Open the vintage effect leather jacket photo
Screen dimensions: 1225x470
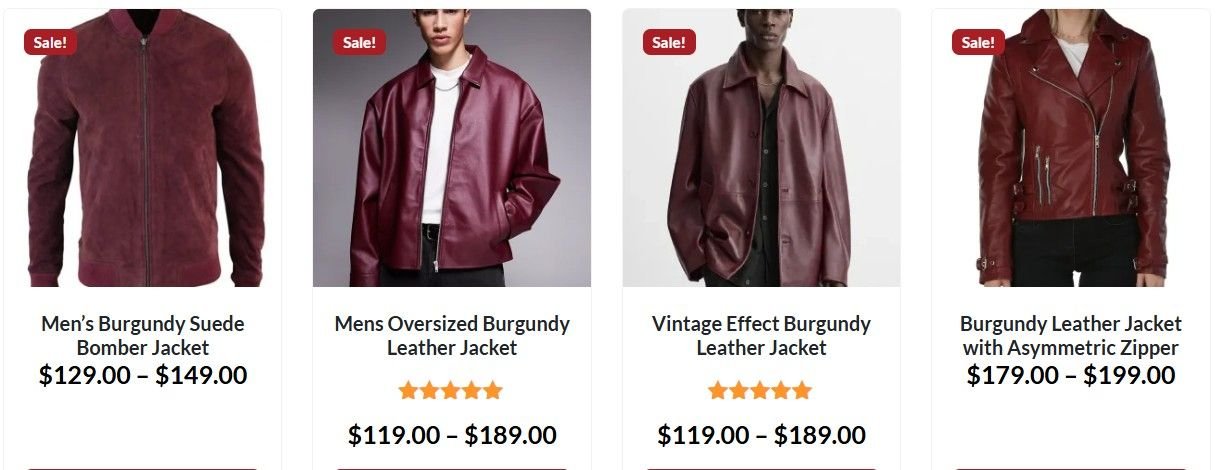pos(761,148)
